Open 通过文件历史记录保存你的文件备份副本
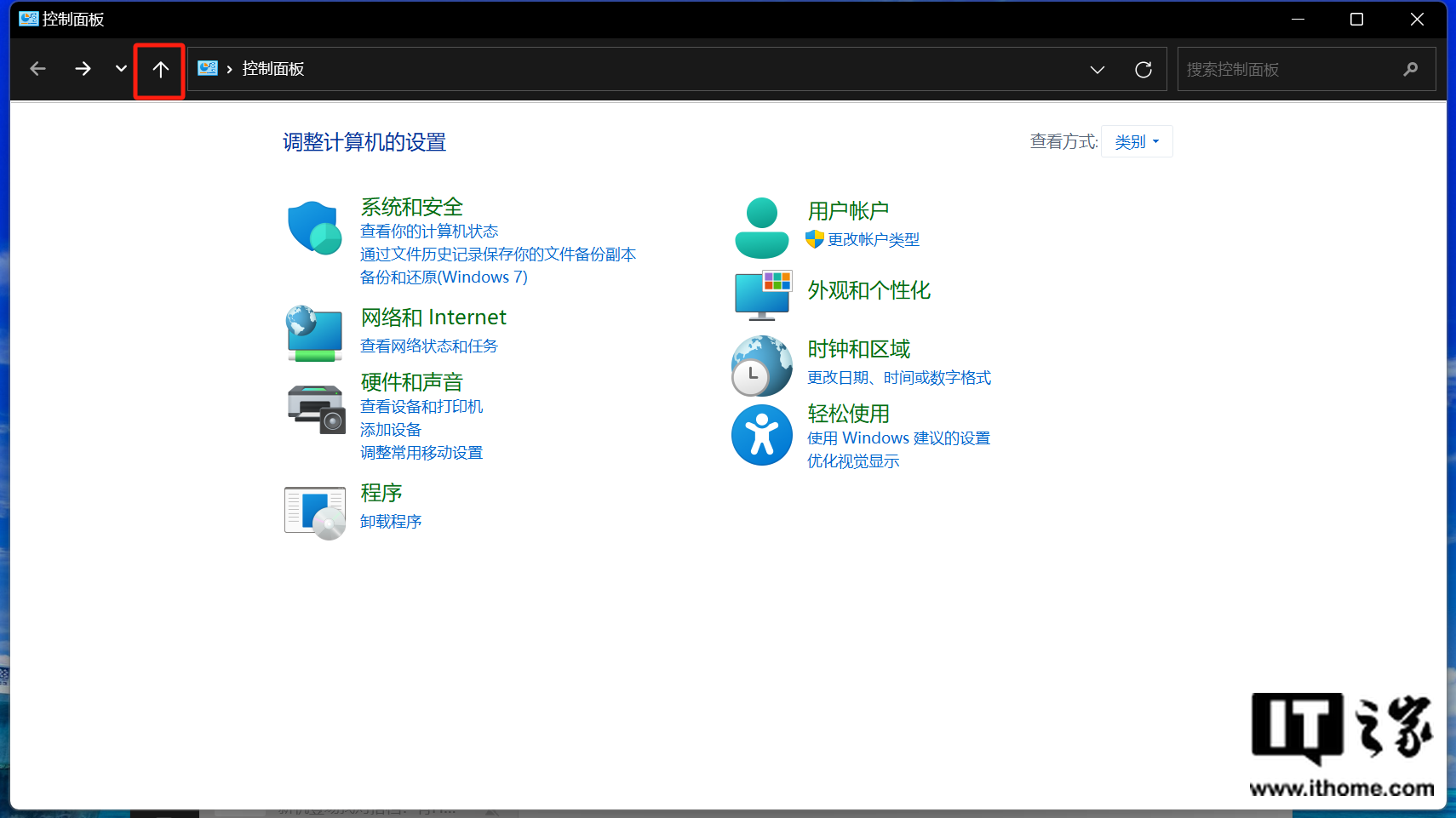 point(498,255)
